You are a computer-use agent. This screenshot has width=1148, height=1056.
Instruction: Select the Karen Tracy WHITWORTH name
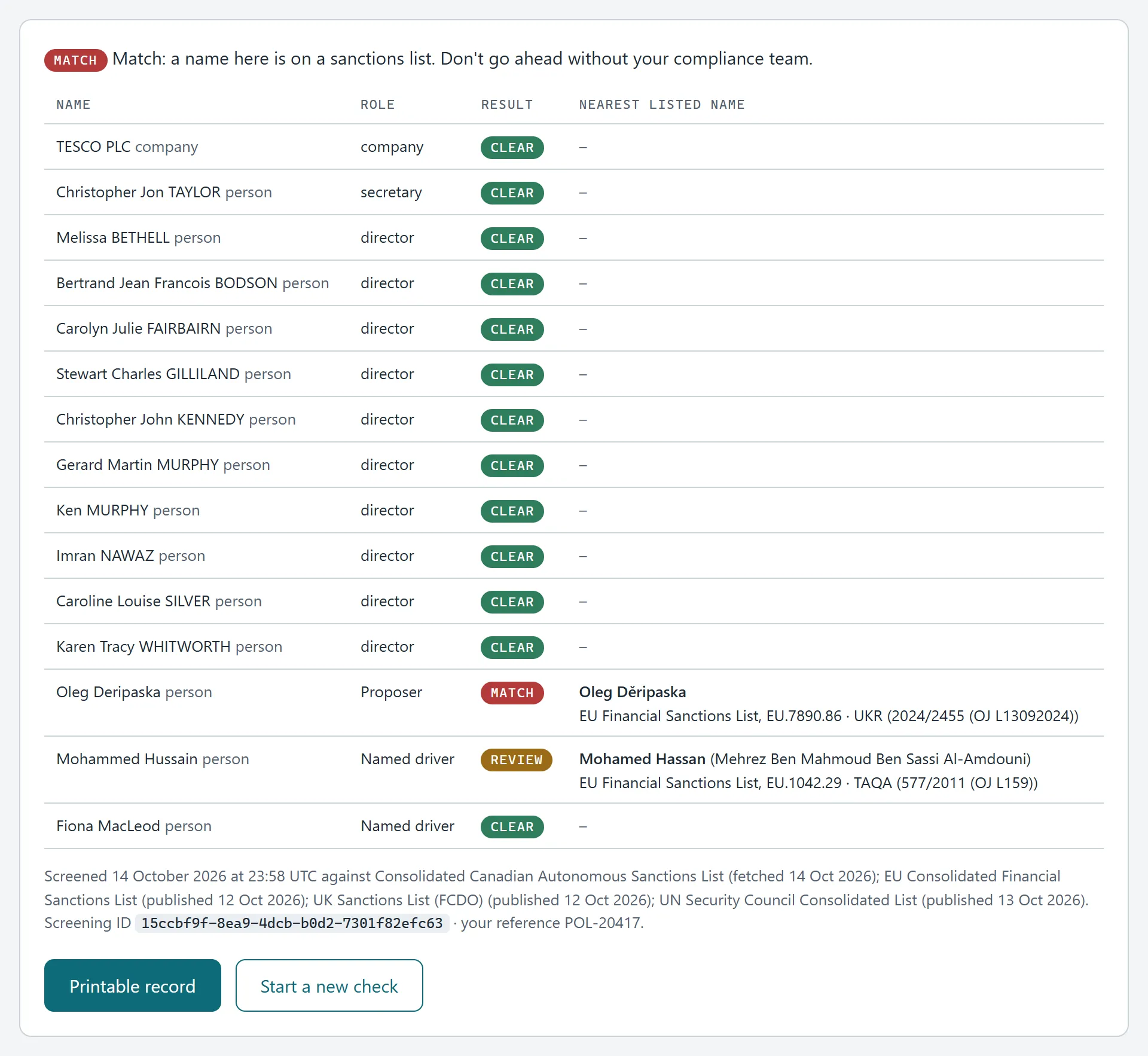click(x=143, y=646)
